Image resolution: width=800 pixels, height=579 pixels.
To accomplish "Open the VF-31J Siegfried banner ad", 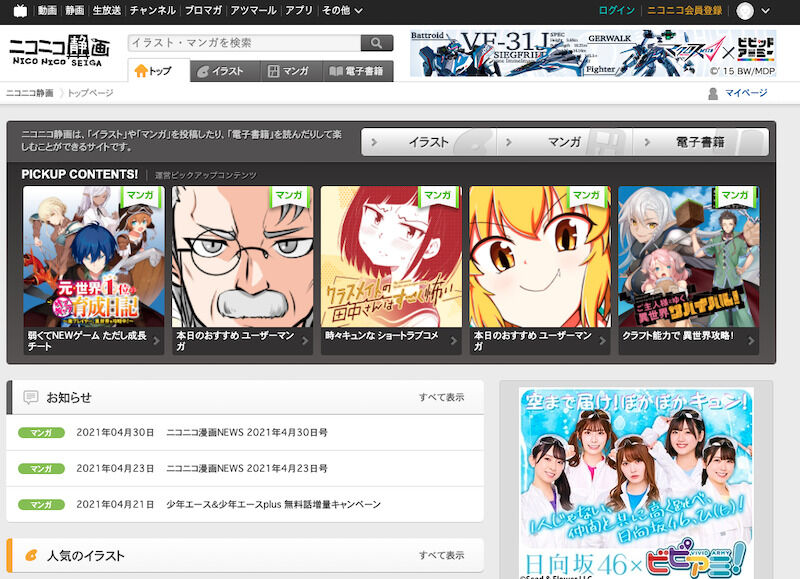I will [593, 53].
